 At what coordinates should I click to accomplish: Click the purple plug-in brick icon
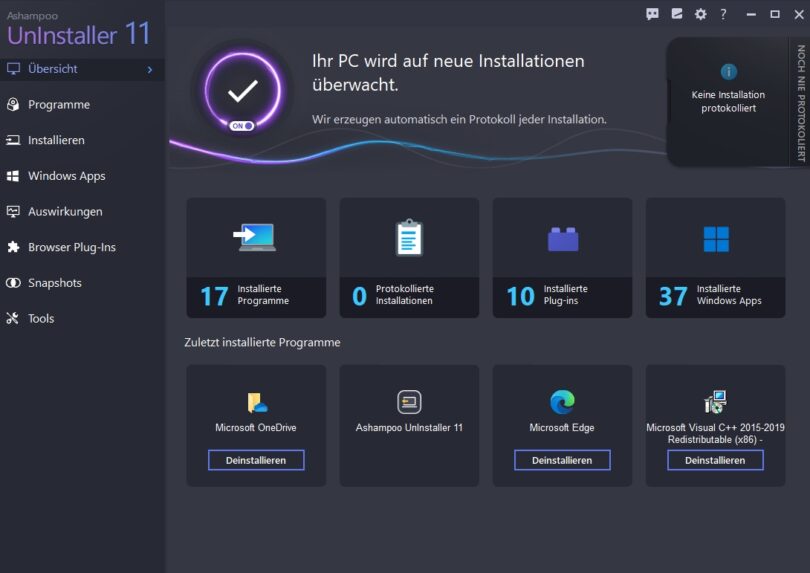(x=563, y=239)
